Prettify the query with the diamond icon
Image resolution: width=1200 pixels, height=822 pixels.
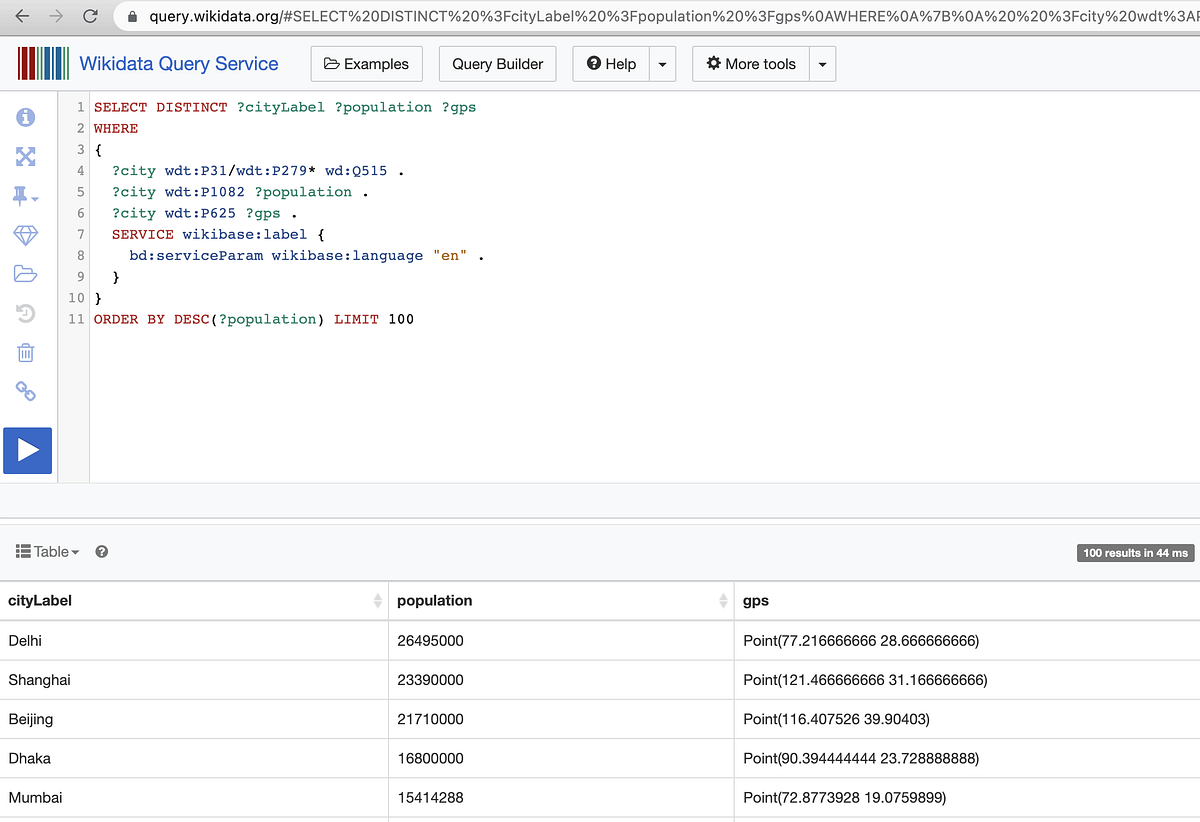tap(25, 235)
